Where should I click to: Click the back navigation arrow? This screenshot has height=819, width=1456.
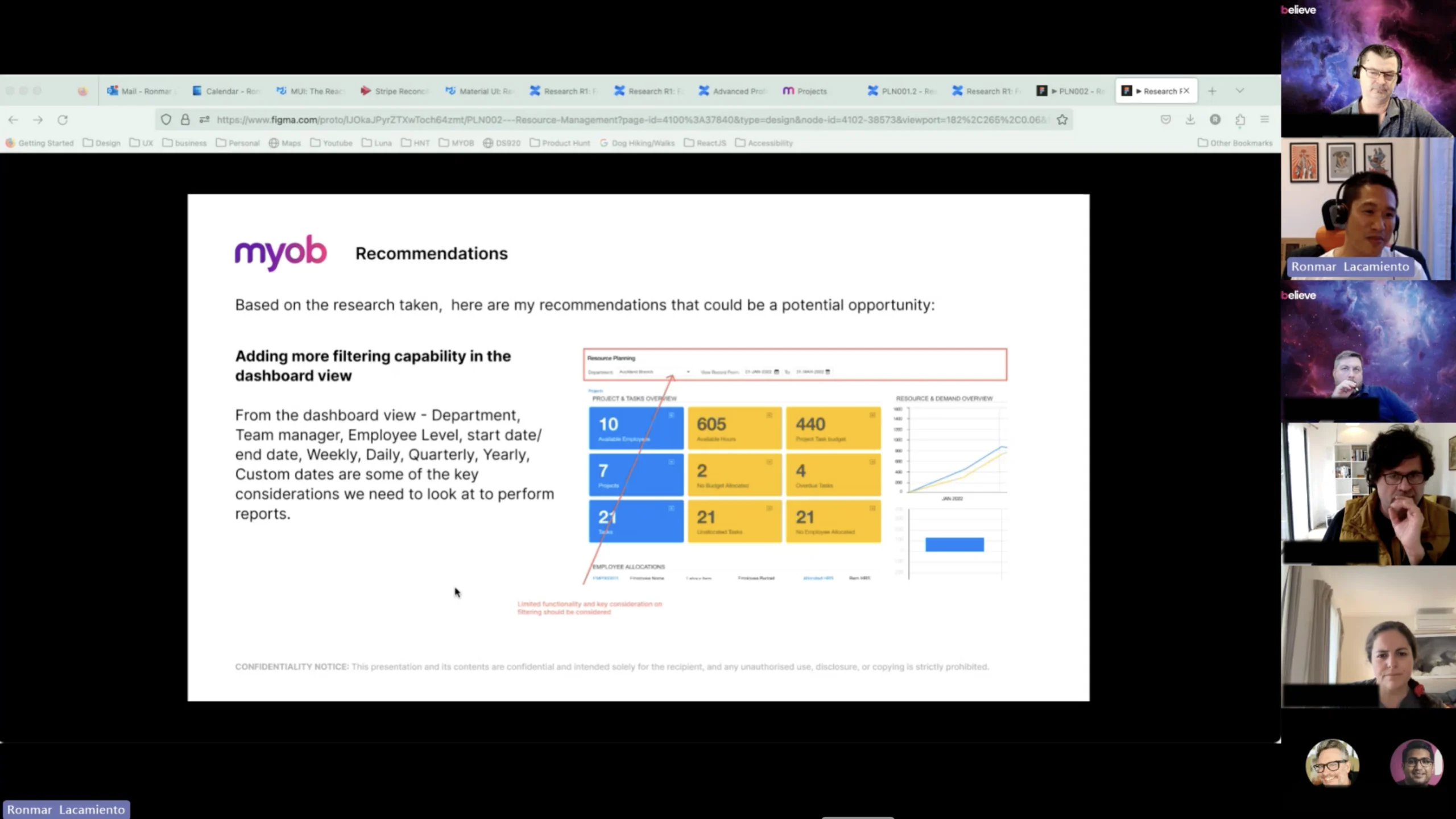(x=13, y=120)
